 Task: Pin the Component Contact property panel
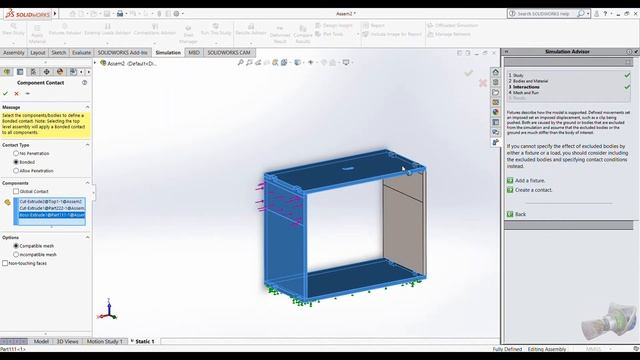[x=27, y=93]
